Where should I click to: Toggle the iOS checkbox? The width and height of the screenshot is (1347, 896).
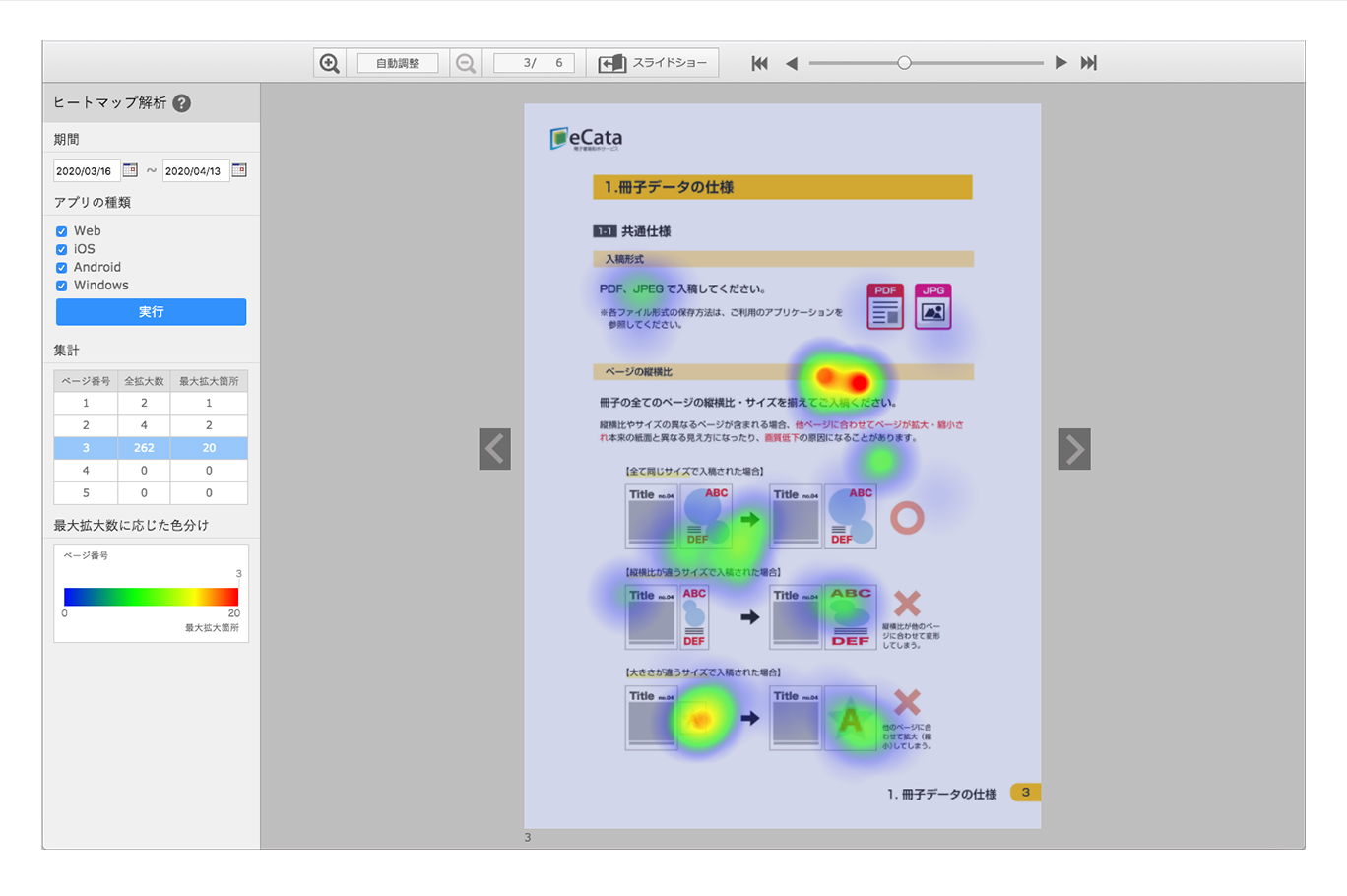coord(62,249)
